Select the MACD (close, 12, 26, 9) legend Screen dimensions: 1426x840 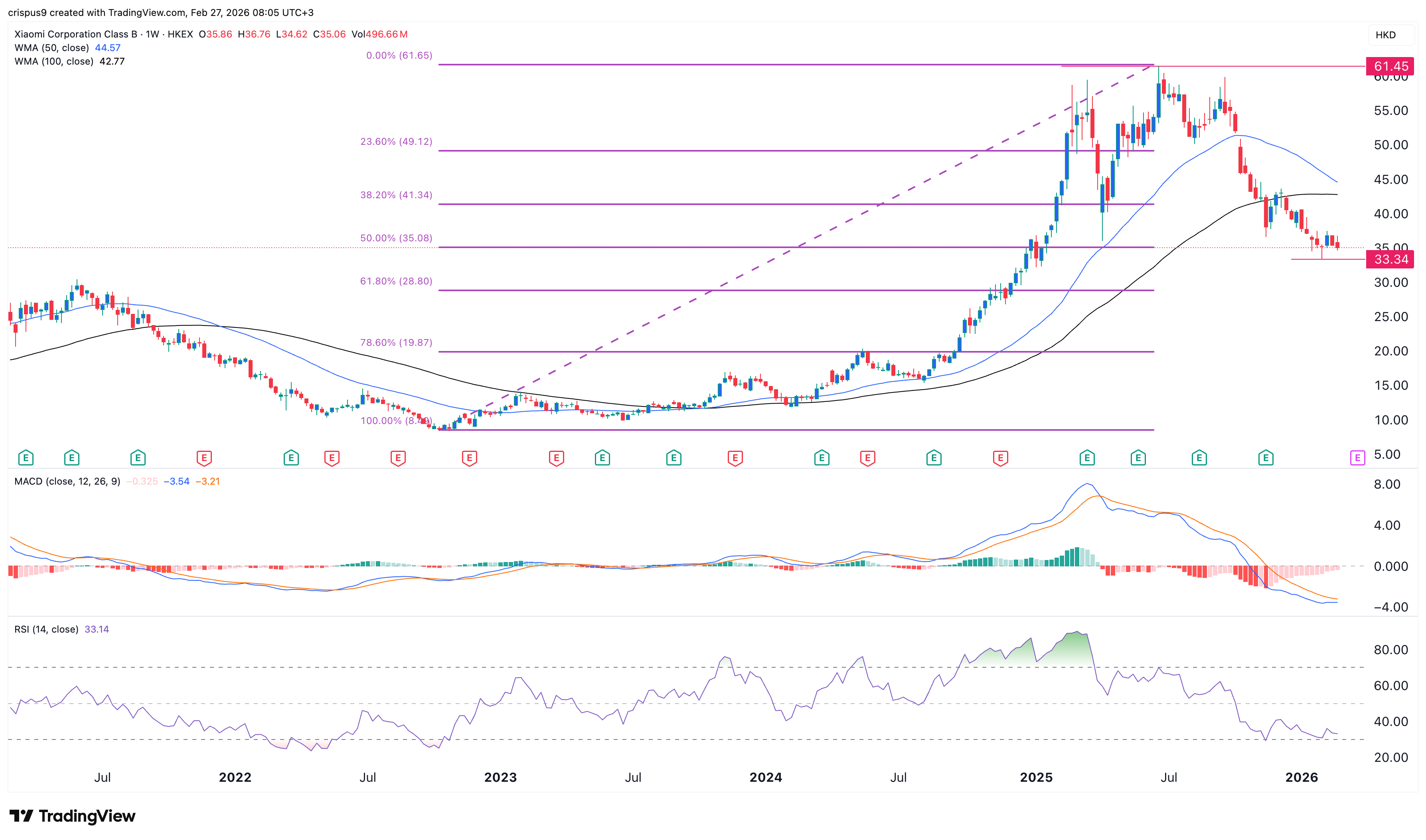click(67, 481)
